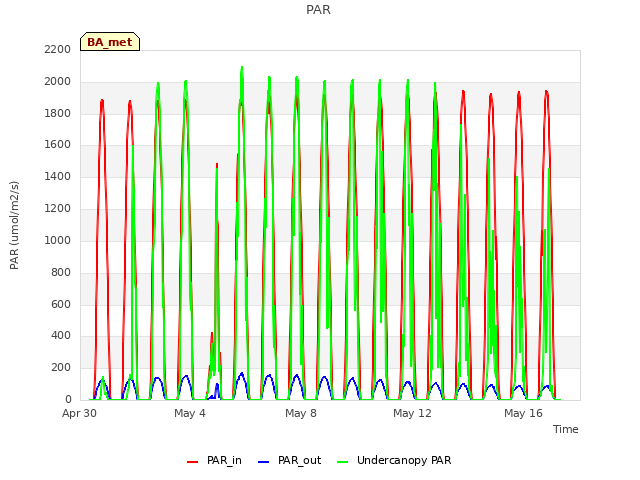Click the 1800 y-axis tick label
640x480 pixels.
tap(58, 113)
